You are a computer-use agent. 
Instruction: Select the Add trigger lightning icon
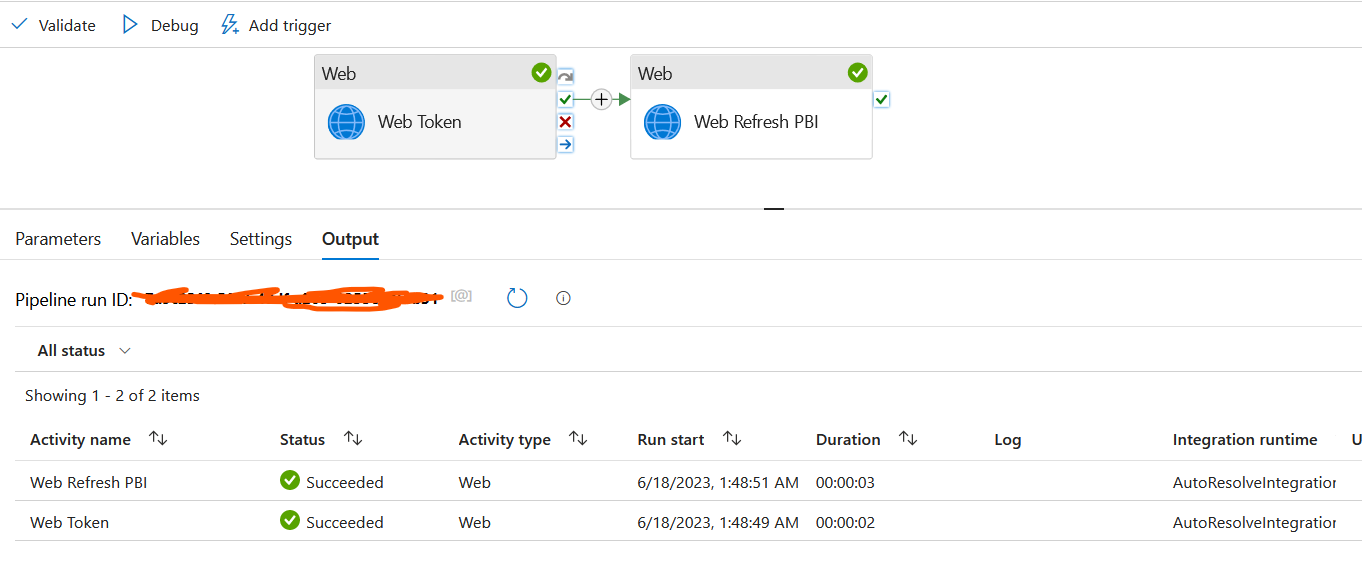(230, 24)
